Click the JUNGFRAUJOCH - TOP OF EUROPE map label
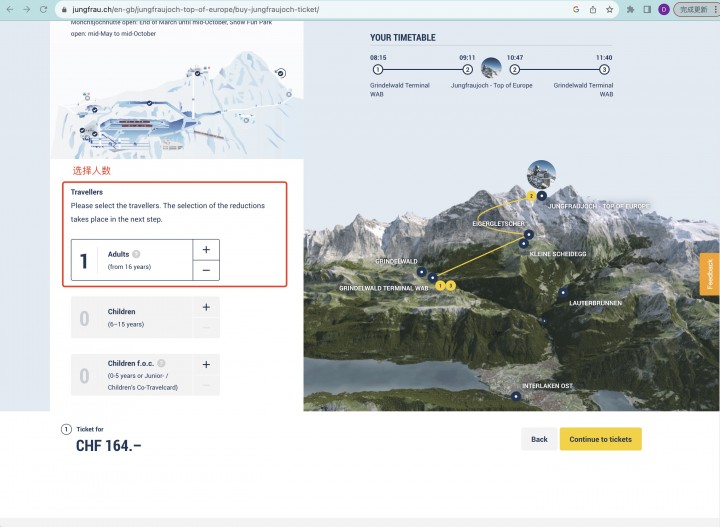The height and width of the screenshot is (527, 720). (599, 206)
